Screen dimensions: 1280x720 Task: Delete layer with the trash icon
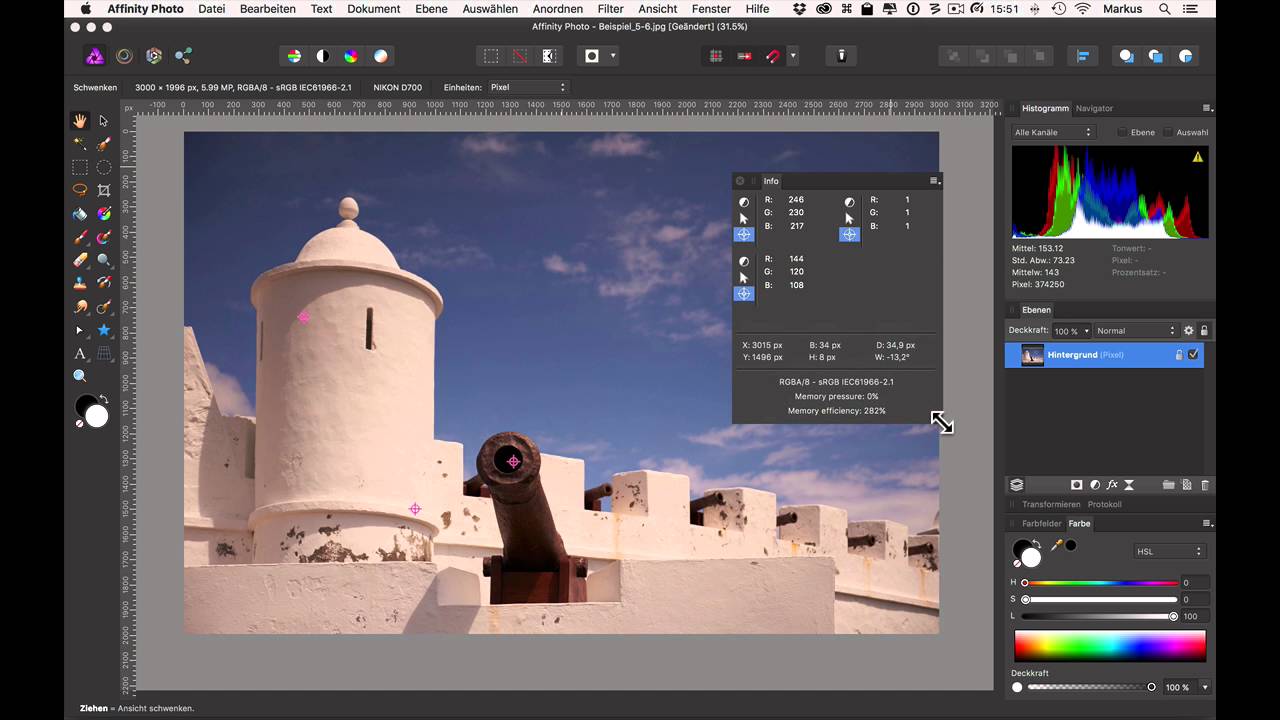1205,485
